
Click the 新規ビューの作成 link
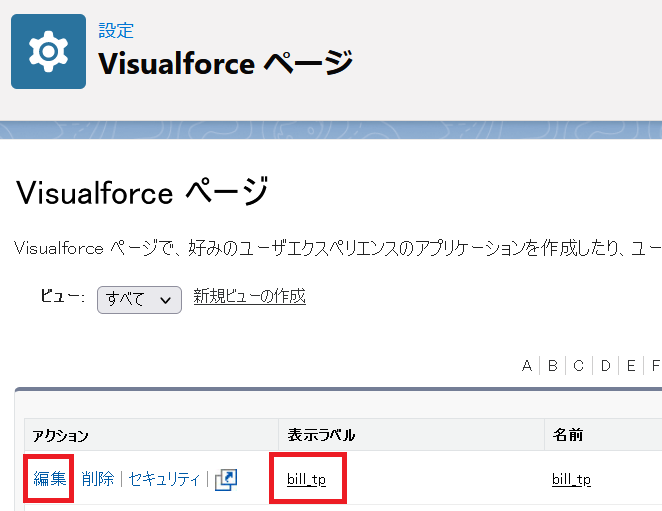[x=250, y=296]
